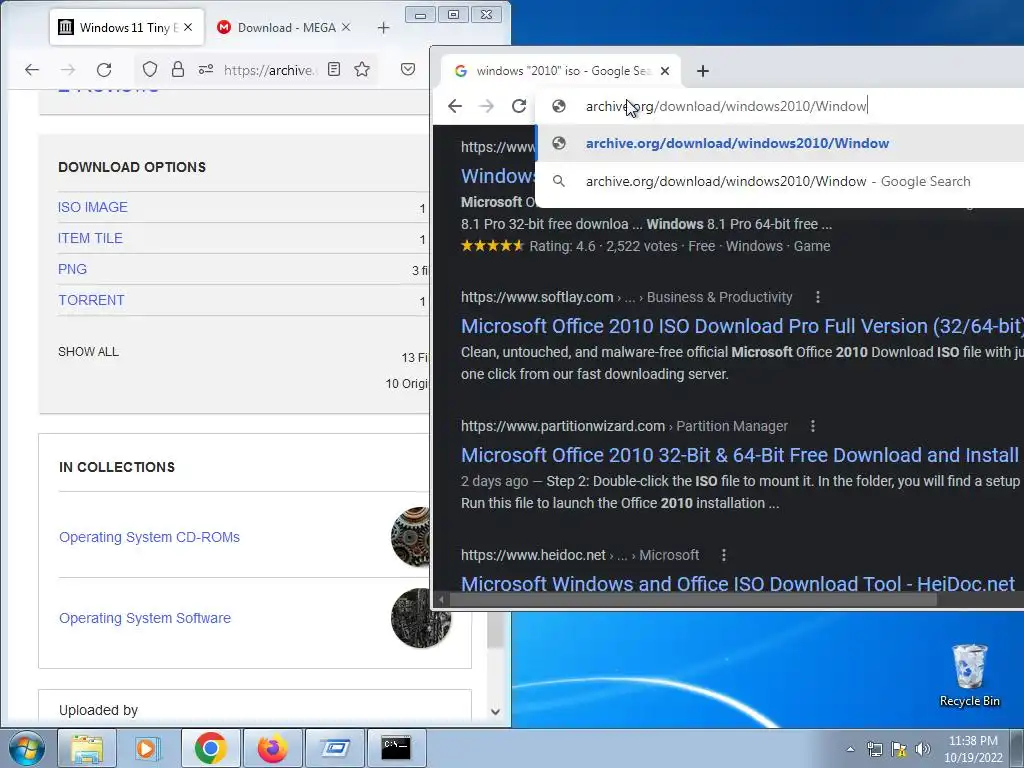
Task: Open the blue window app on the taskbar
Action: click(x=334, y=748)
